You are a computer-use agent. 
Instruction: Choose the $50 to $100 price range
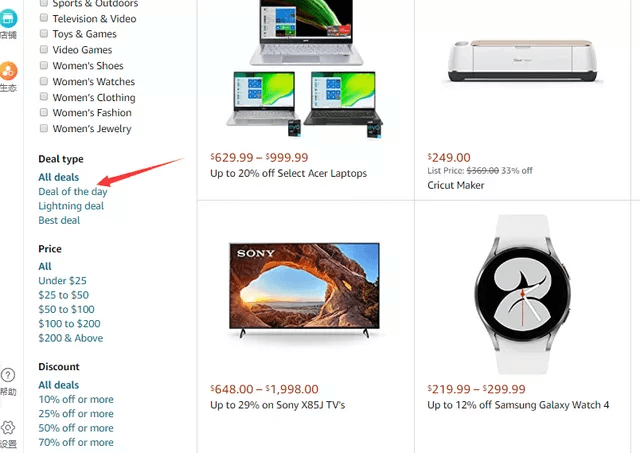coord(66,309)
